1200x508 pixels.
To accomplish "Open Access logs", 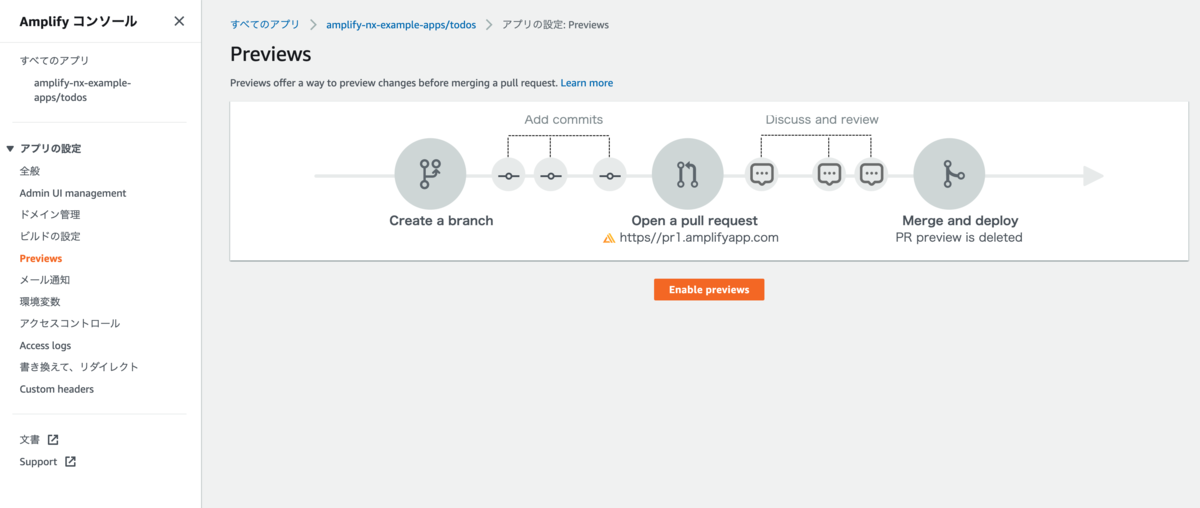I will click(45, 345).
